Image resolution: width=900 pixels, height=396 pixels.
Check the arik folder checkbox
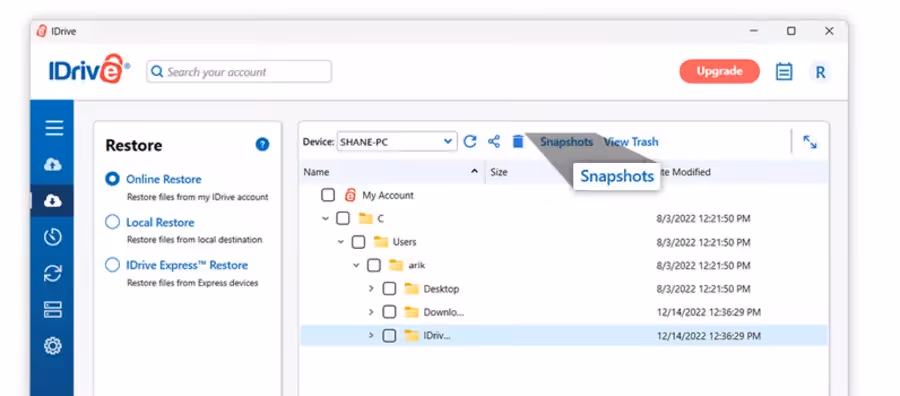point(374,265)
